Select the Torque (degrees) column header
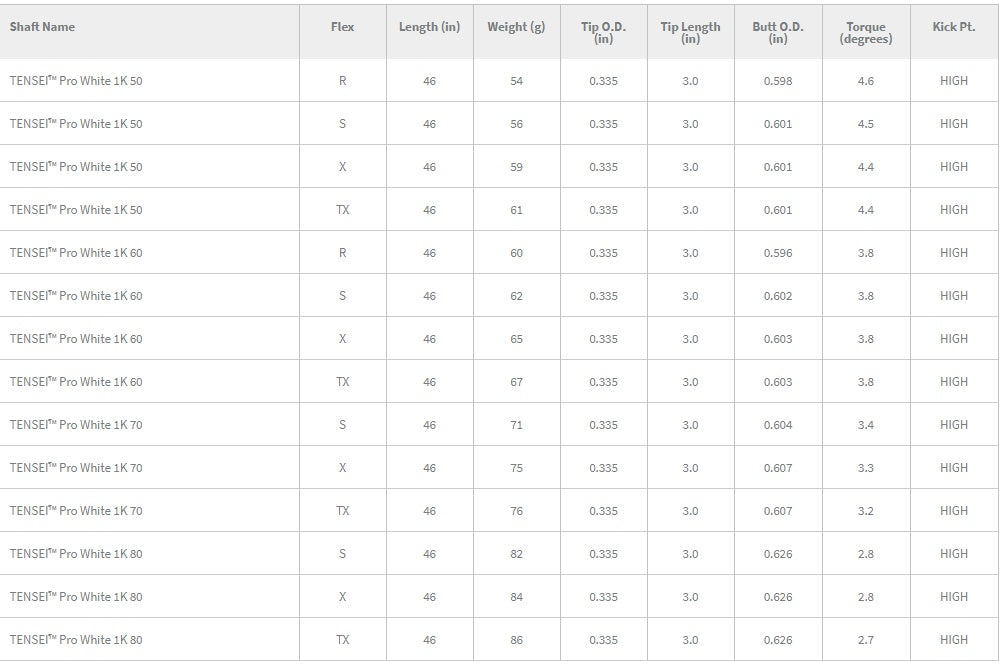The height and width of the screenshot is (664, 1003). tap(865, 33)
